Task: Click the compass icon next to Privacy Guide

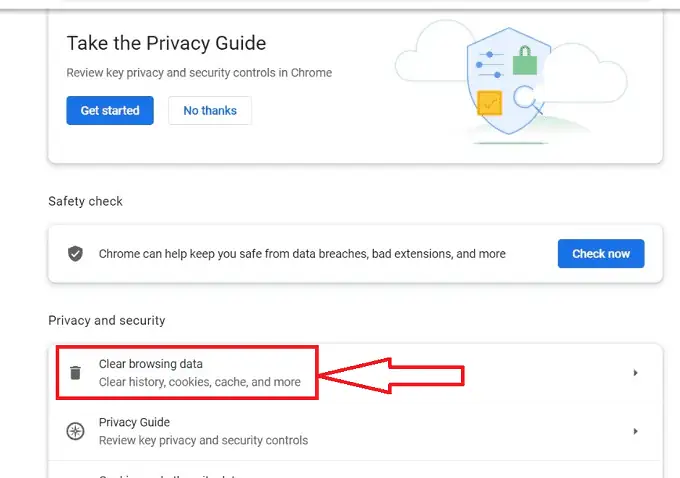Action: [75, 432]
